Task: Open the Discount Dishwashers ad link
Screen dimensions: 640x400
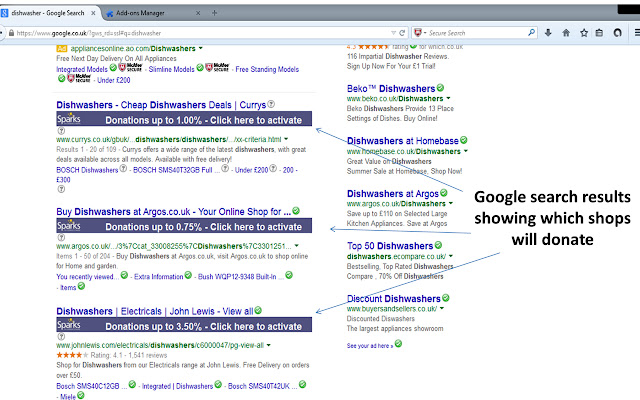Action: [394, 298]
